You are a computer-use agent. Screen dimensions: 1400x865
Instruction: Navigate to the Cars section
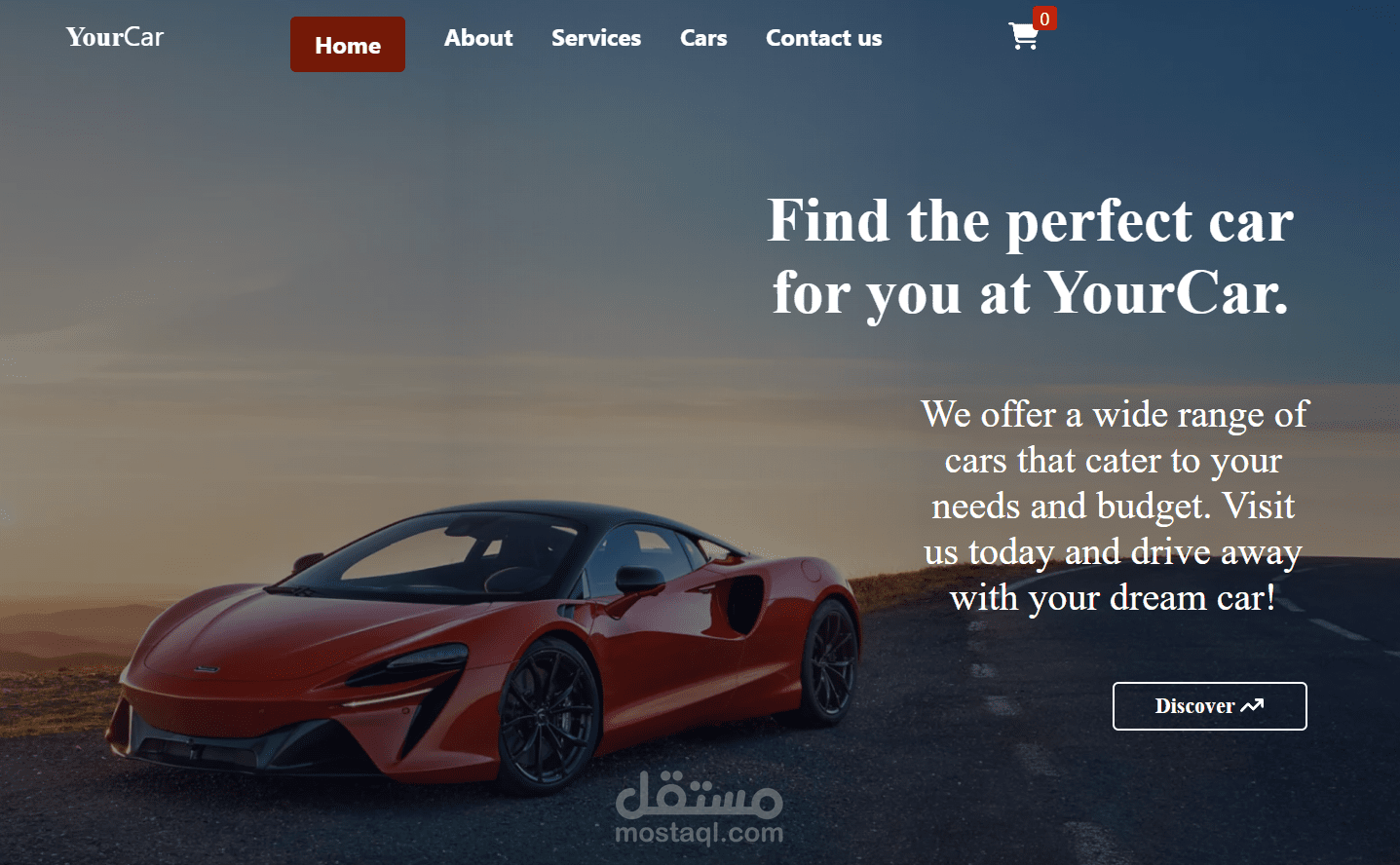coord(703,38)
